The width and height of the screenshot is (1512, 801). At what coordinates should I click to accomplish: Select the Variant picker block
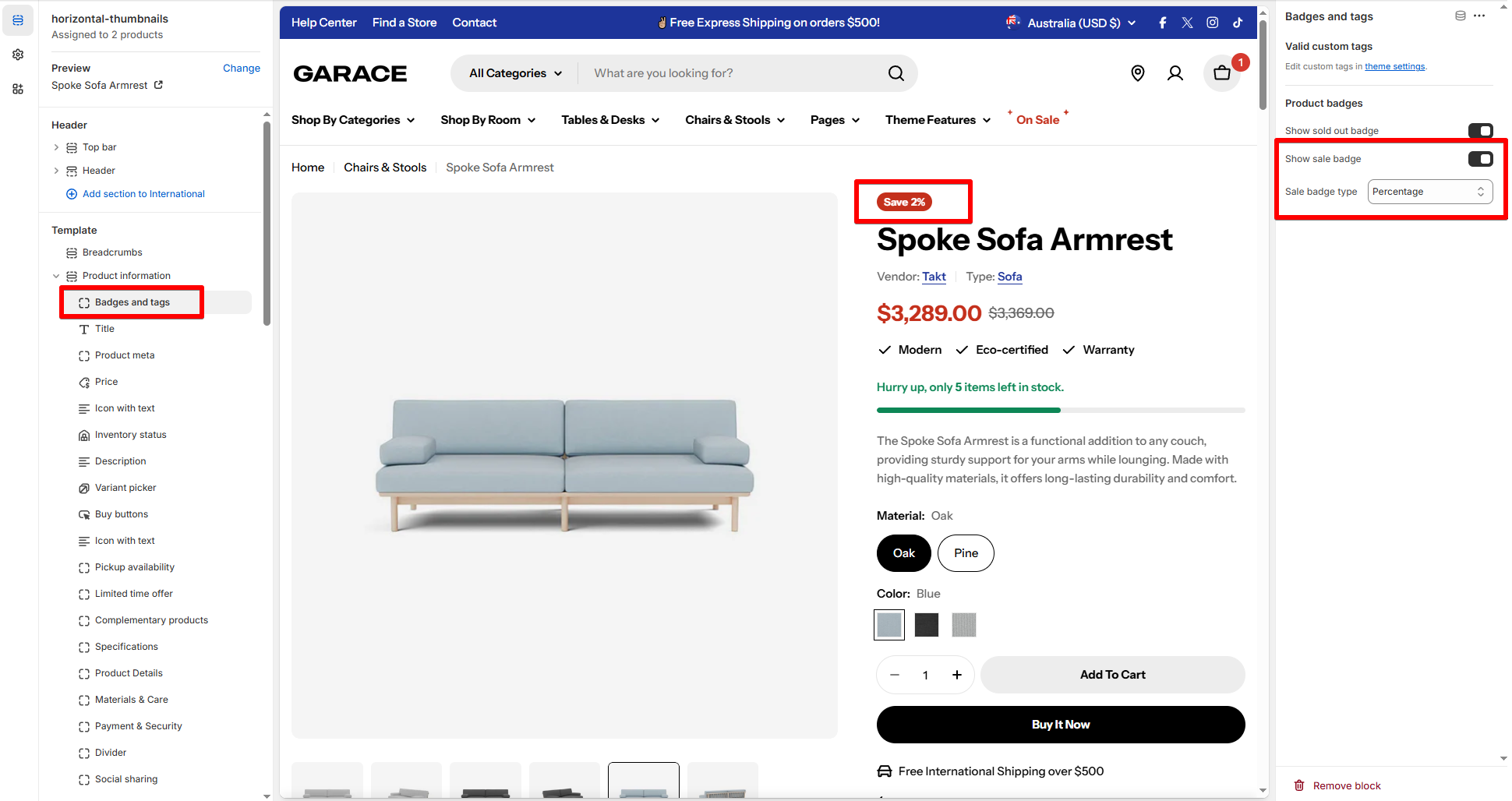(125, 488)
